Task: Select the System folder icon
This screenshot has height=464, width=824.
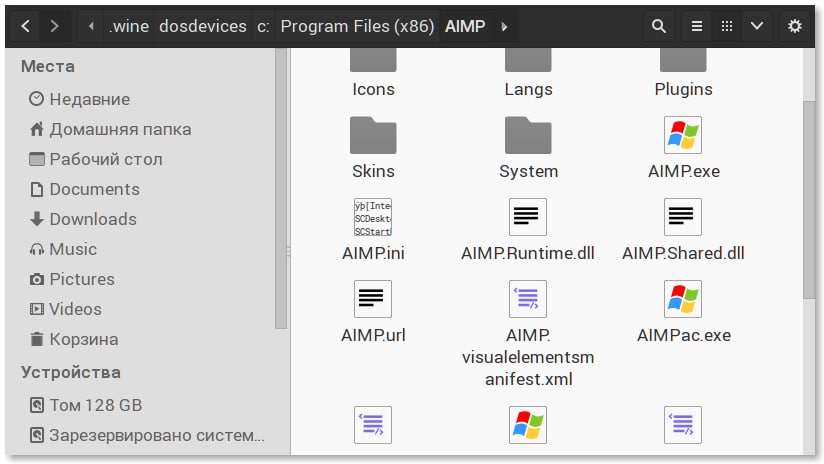Action: point(528,135)
